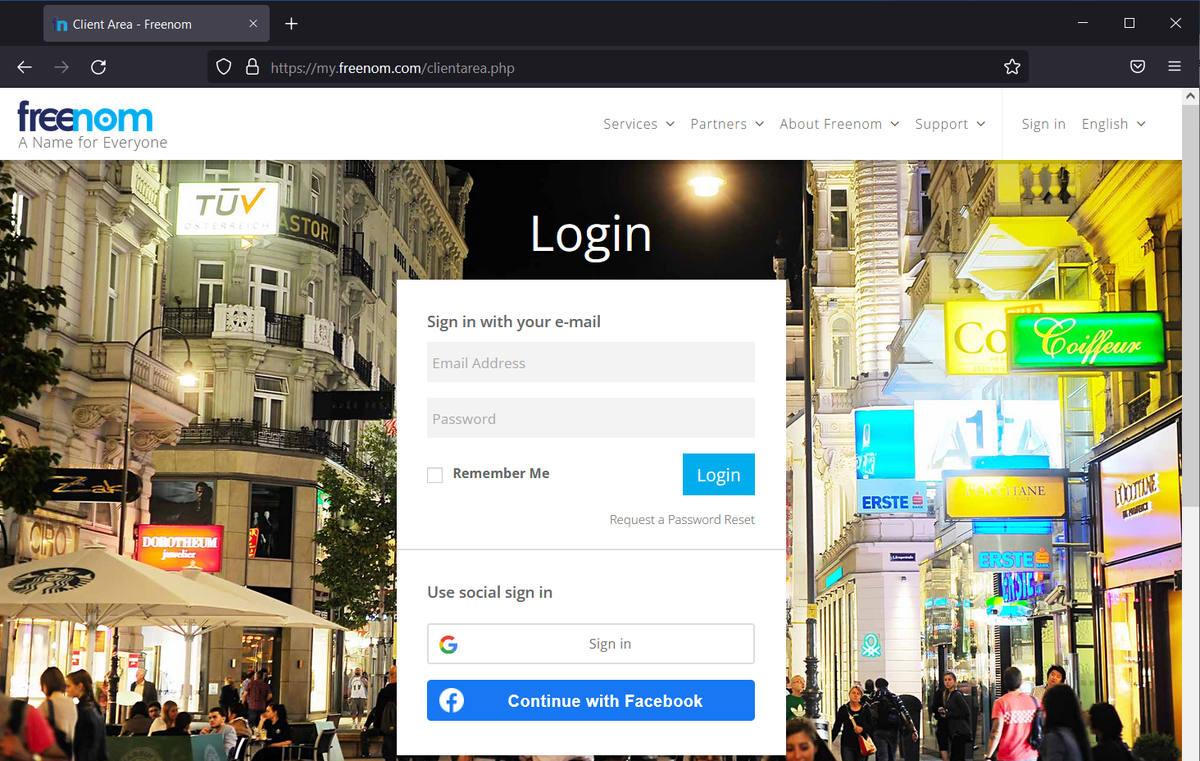Open the tracking protection shield icon
Viewport: 1200px width, 761px height.
click(224, 67)
